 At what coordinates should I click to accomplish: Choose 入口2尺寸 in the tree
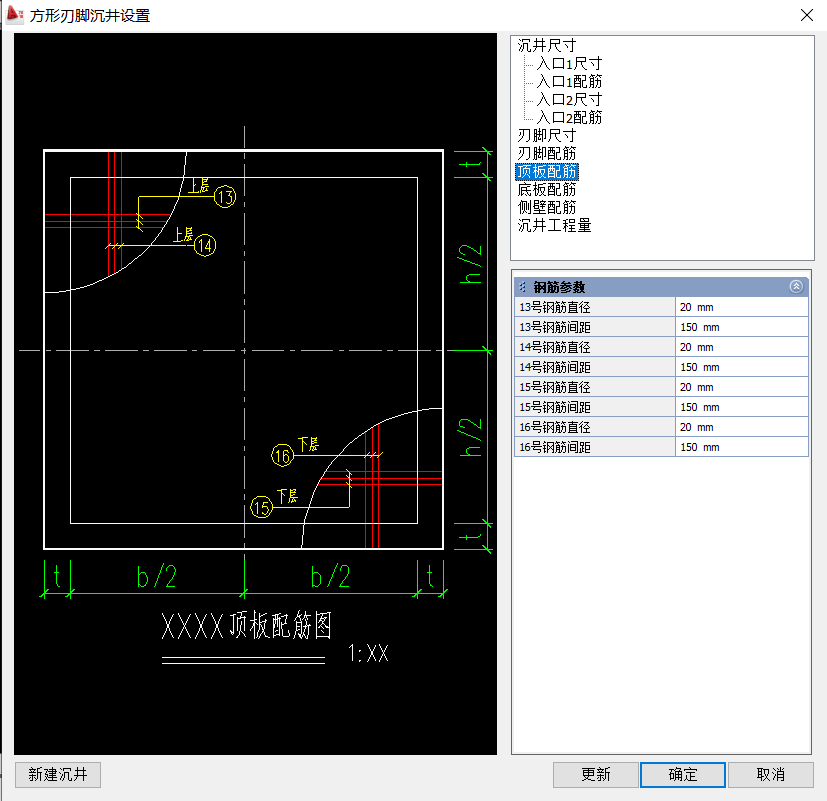568,100
